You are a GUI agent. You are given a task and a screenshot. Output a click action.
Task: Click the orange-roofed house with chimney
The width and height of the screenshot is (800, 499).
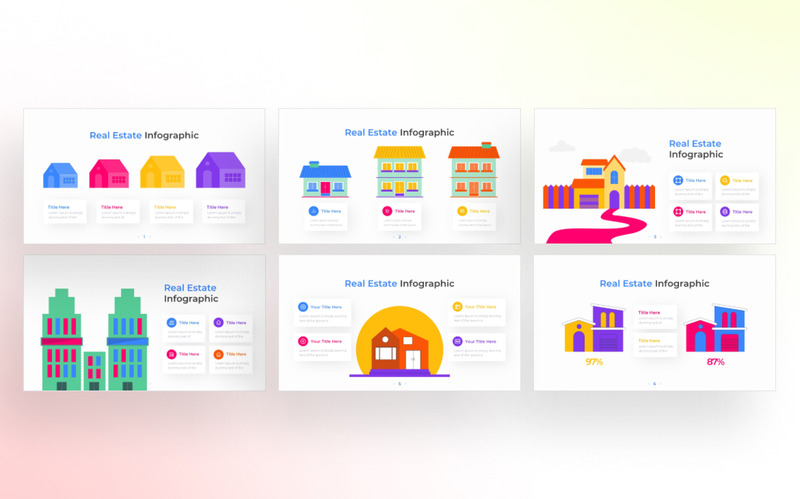point(474,170)
